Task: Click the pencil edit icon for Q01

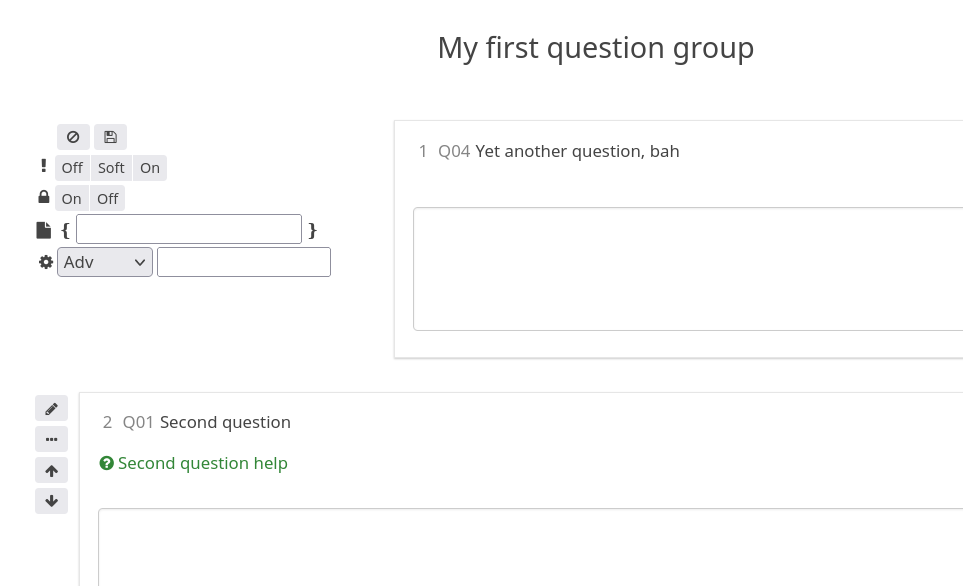Action: click(51, 408)
